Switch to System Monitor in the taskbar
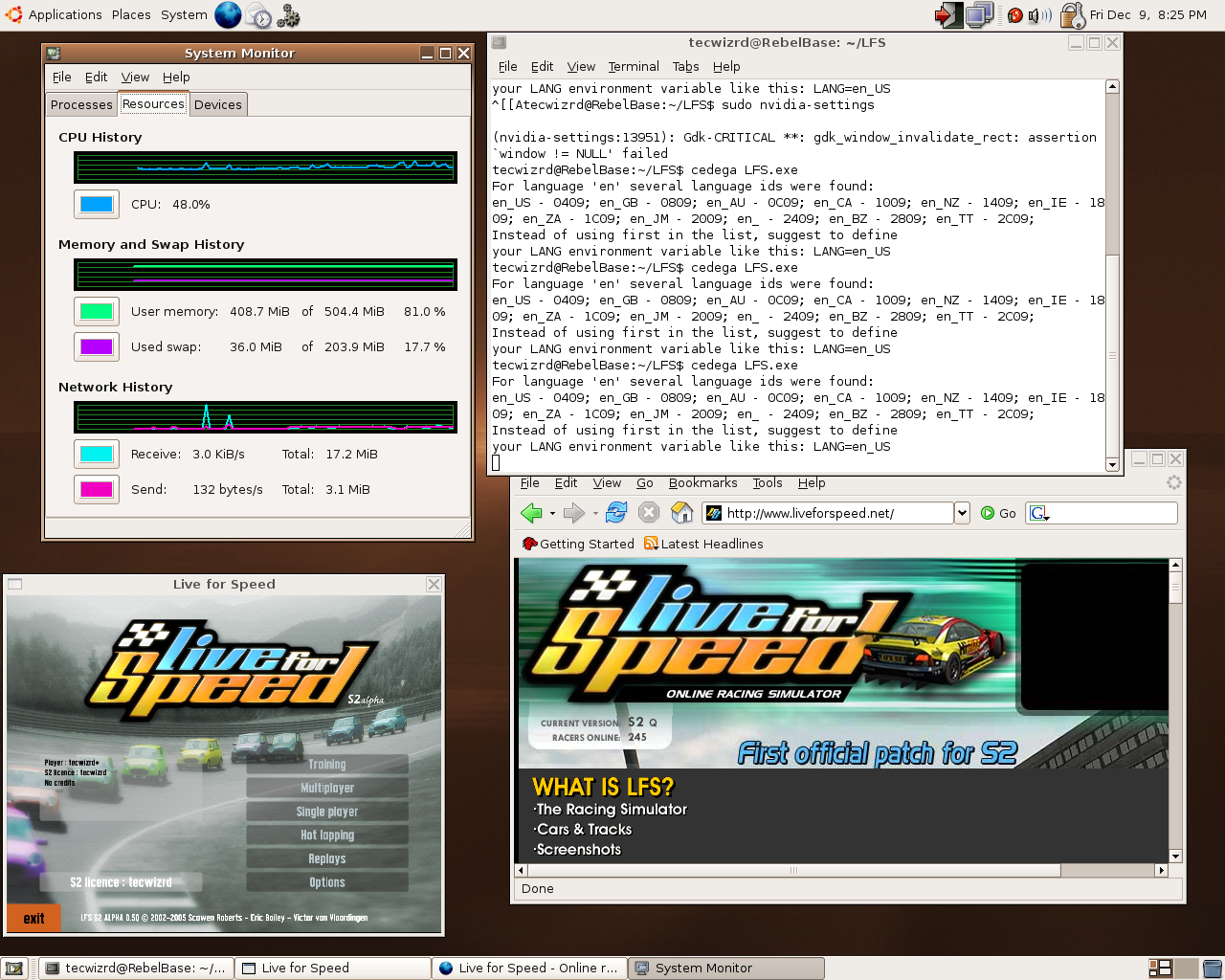Image resolution: width=1225 pixels, height=980 pixels. point(726,969)
